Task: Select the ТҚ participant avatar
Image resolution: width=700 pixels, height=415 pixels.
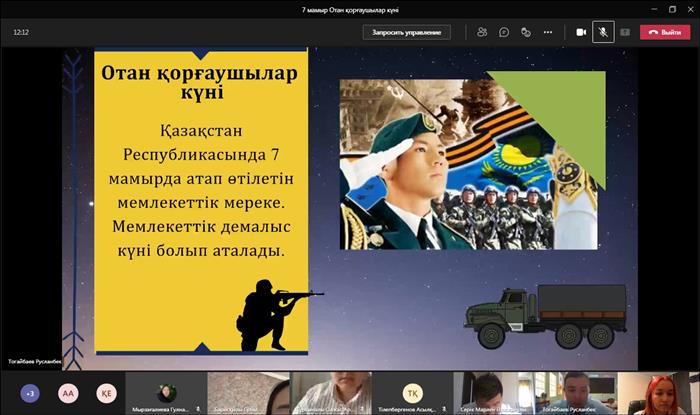Action: coord(411,392)
